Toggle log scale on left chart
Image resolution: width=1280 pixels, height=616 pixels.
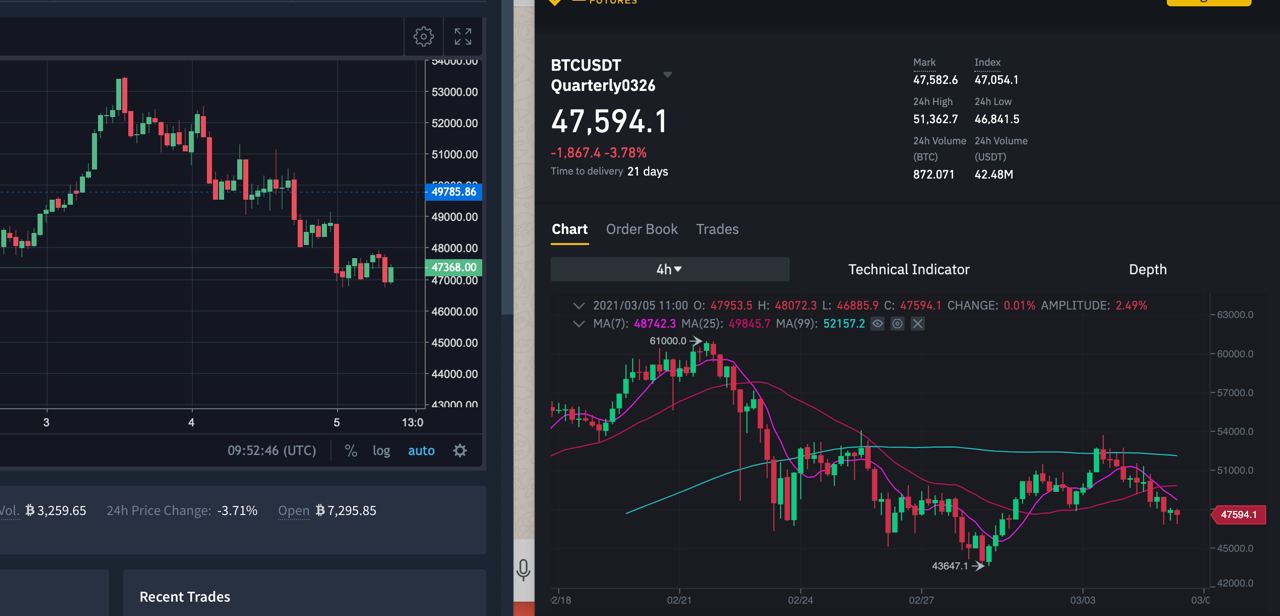click(x=382, y=451)
